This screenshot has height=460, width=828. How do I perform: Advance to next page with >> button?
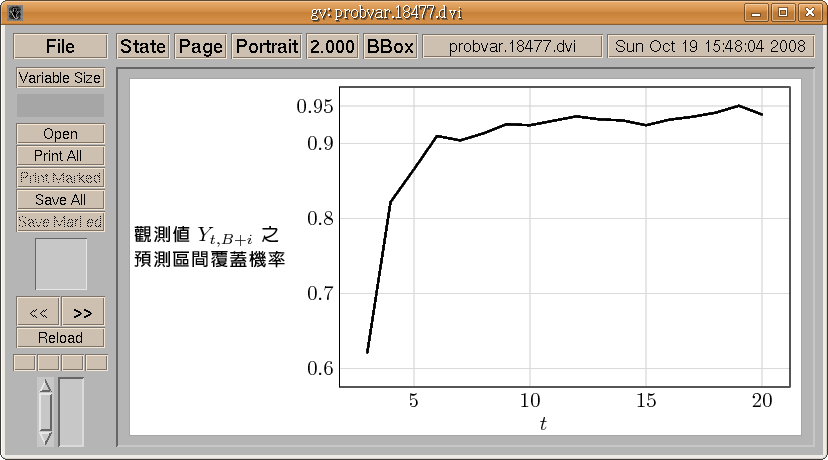pos(83,312)
